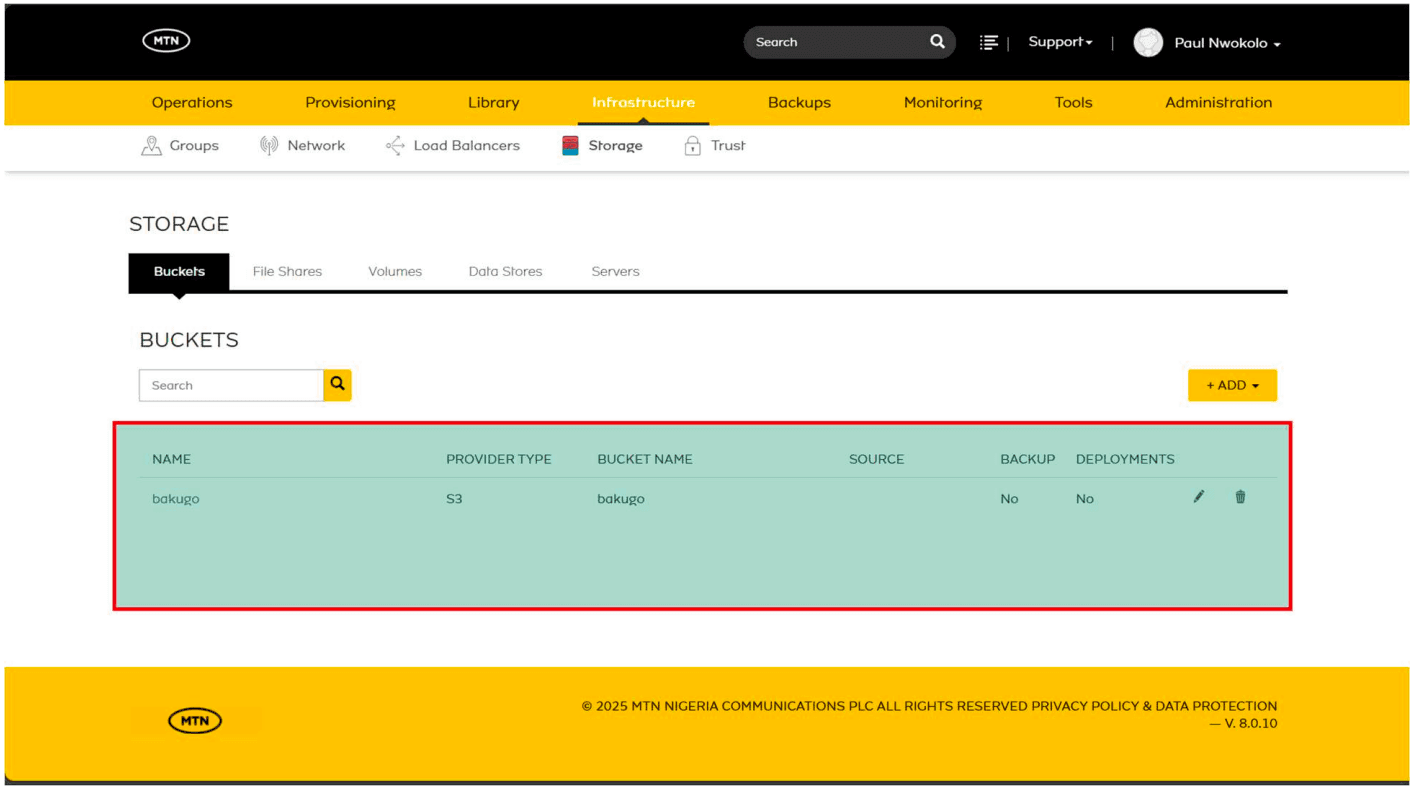Open the Backups menu
The height and width of the screenshot is (800, 1412).
[799, 102]
